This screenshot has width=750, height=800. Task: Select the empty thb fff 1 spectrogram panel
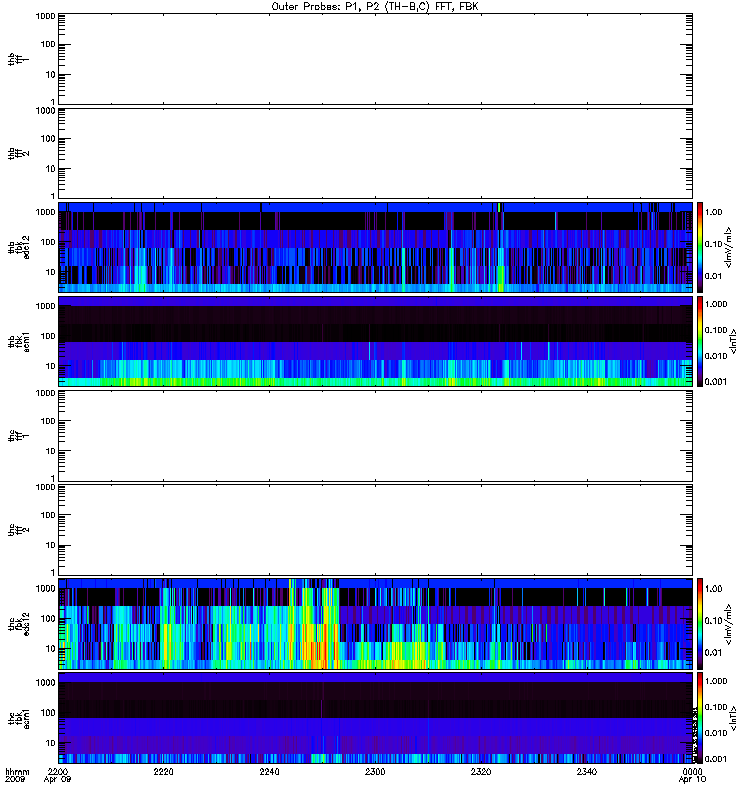[x=375, y=59]
